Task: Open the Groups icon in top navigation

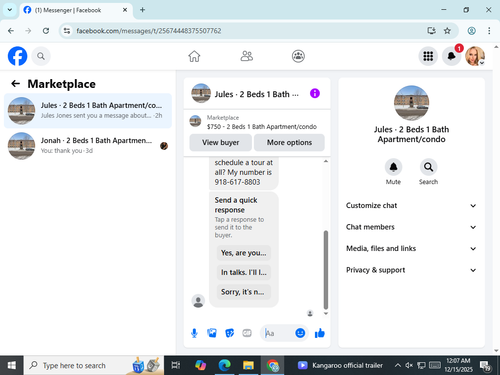Action: pyautogui.click(x=298, y=56)
